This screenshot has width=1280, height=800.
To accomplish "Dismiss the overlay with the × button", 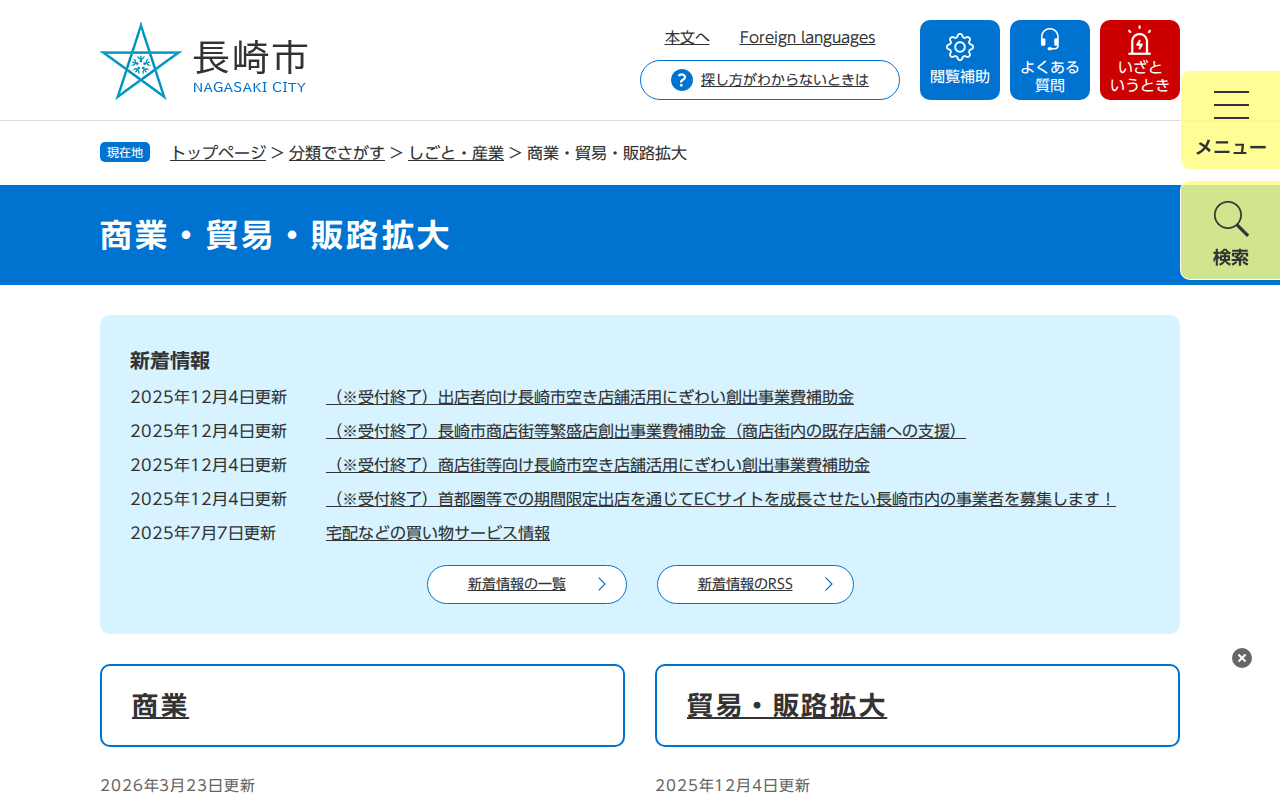I will [1241, 658].
